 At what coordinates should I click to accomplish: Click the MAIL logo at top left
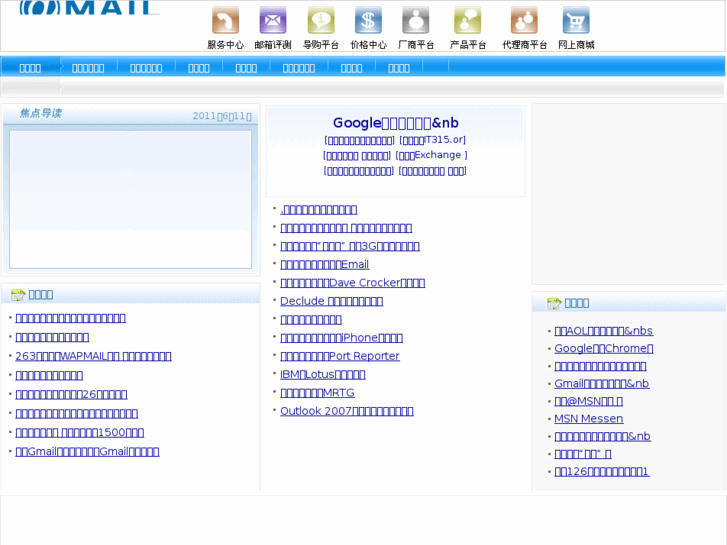coord(89,7)
